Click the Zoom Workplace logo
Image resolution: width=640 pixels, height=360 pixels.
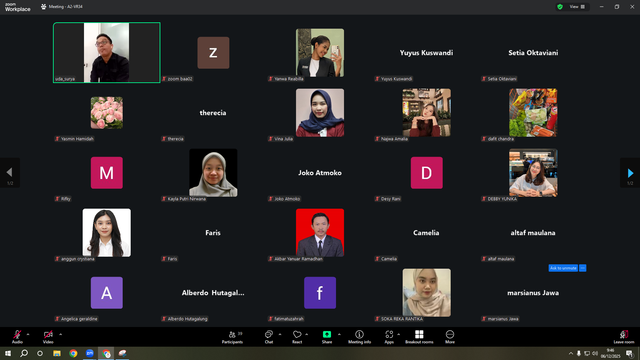pos(18,7)
